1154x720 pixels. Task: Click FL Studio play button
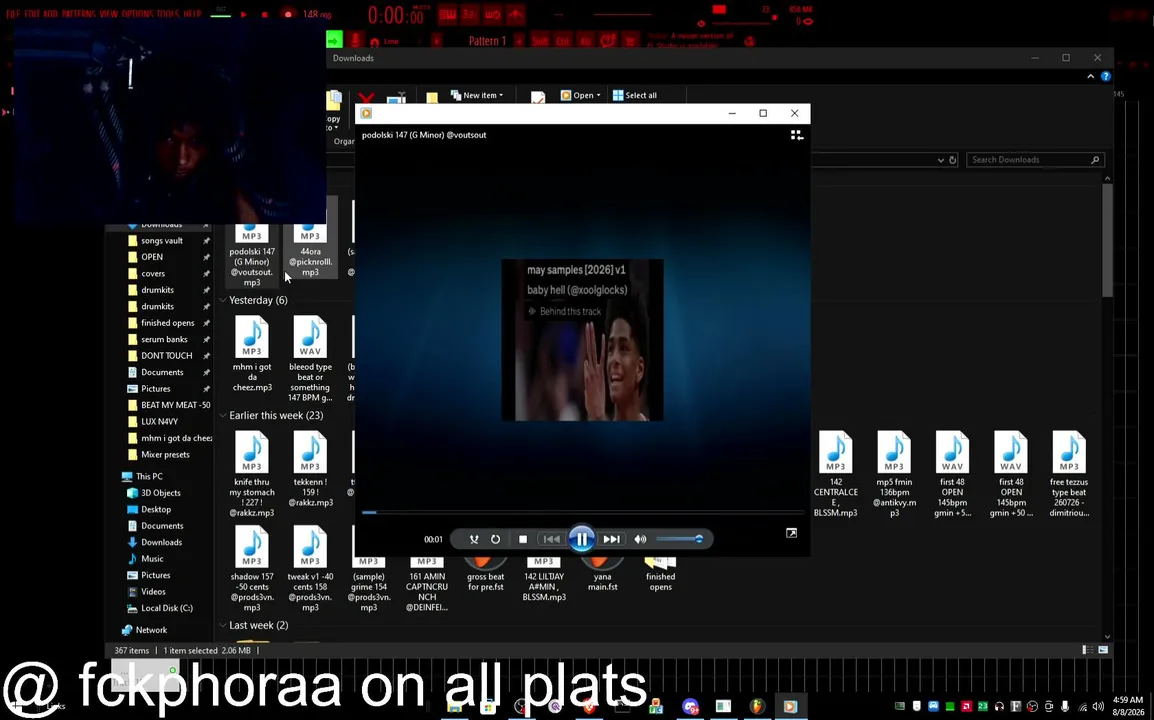tap(244, 15)
